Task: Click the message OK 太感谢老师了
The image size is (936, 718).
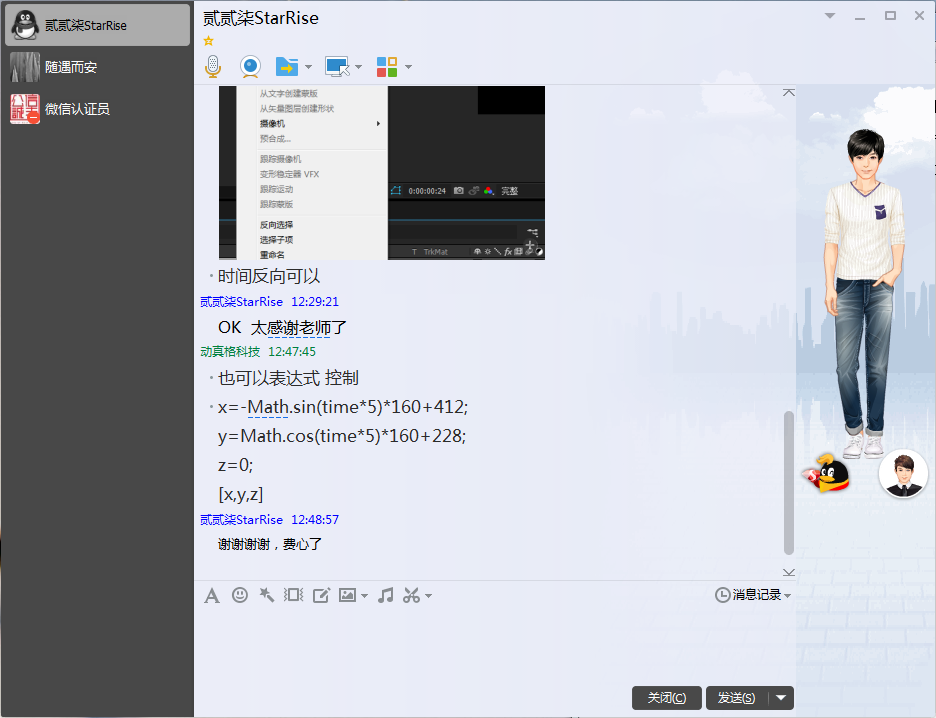Action: [x=282, y=328]
